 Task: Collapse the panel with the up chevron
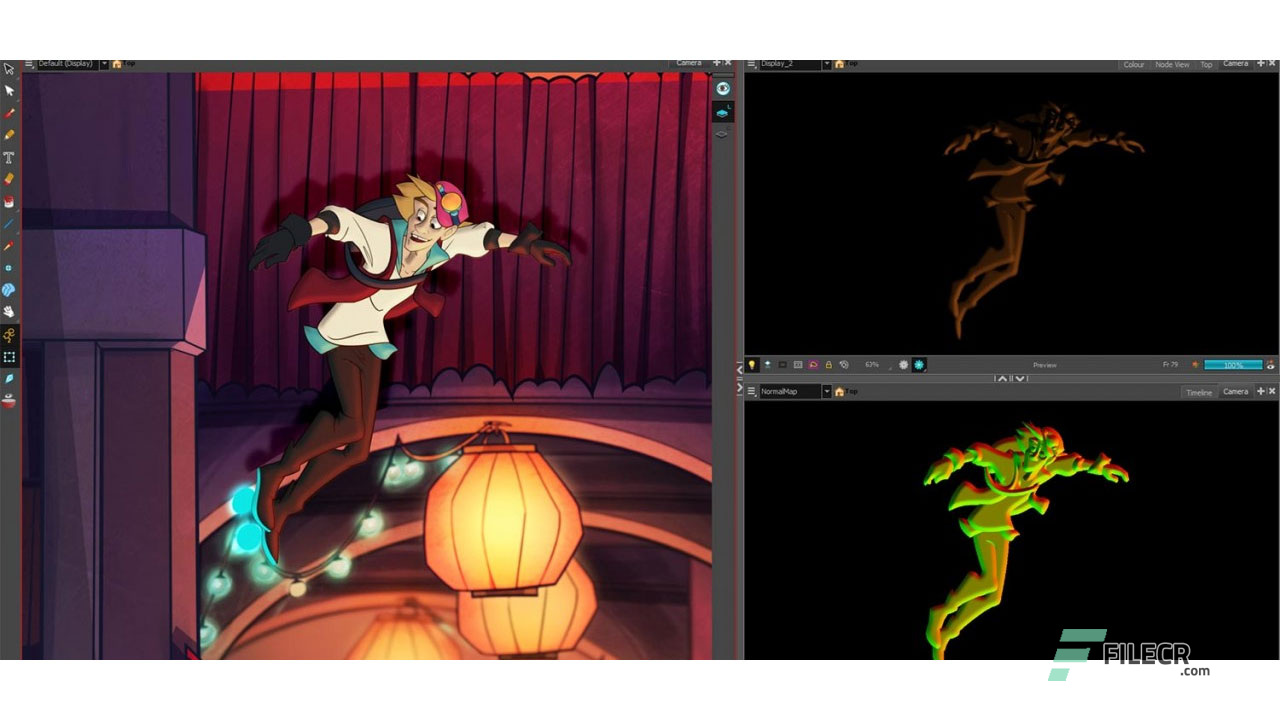coord(1001,379)
